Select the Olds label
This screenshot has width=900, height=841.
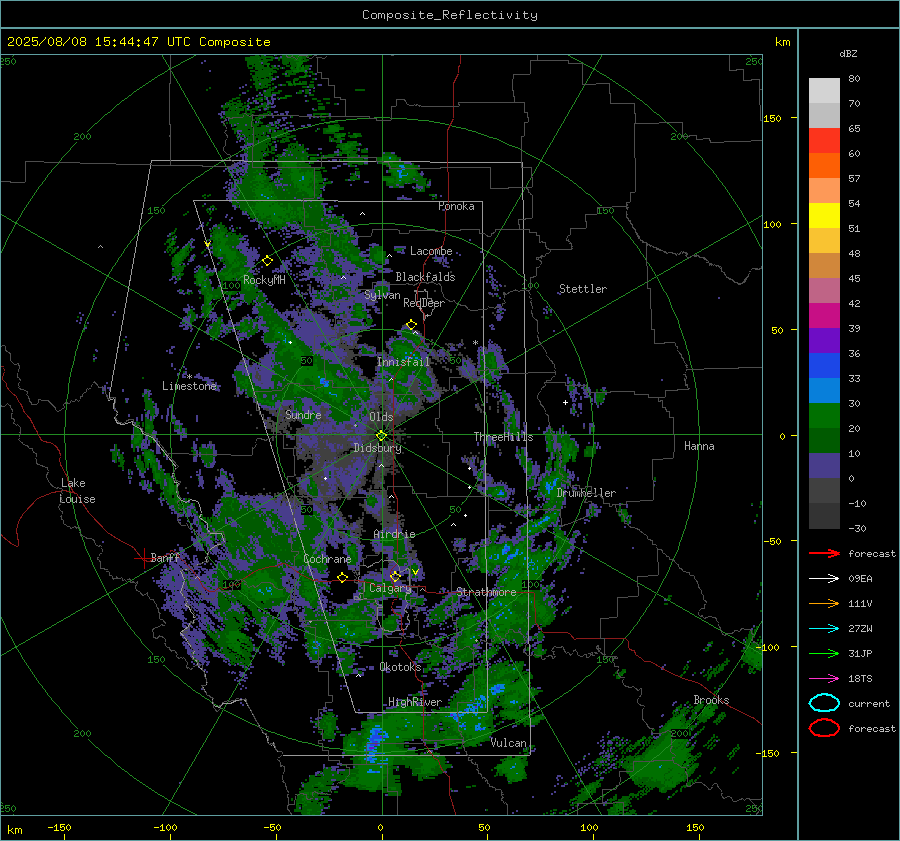pos(381,417)
